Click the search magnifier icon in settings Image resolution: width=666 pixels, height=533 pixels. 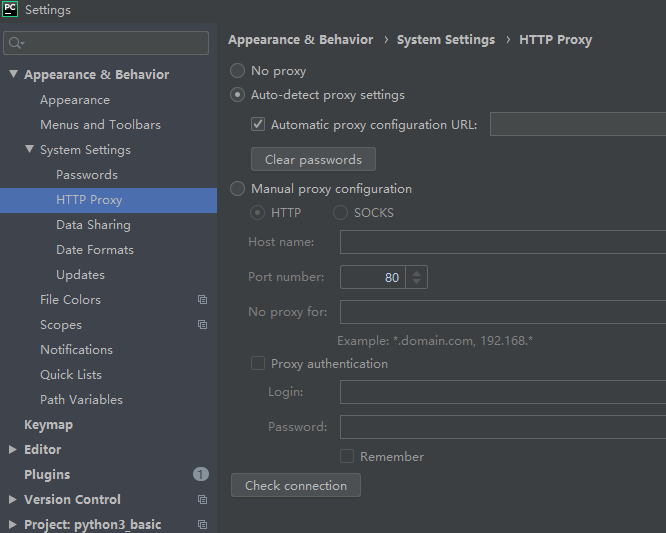[x=16, y=43]
